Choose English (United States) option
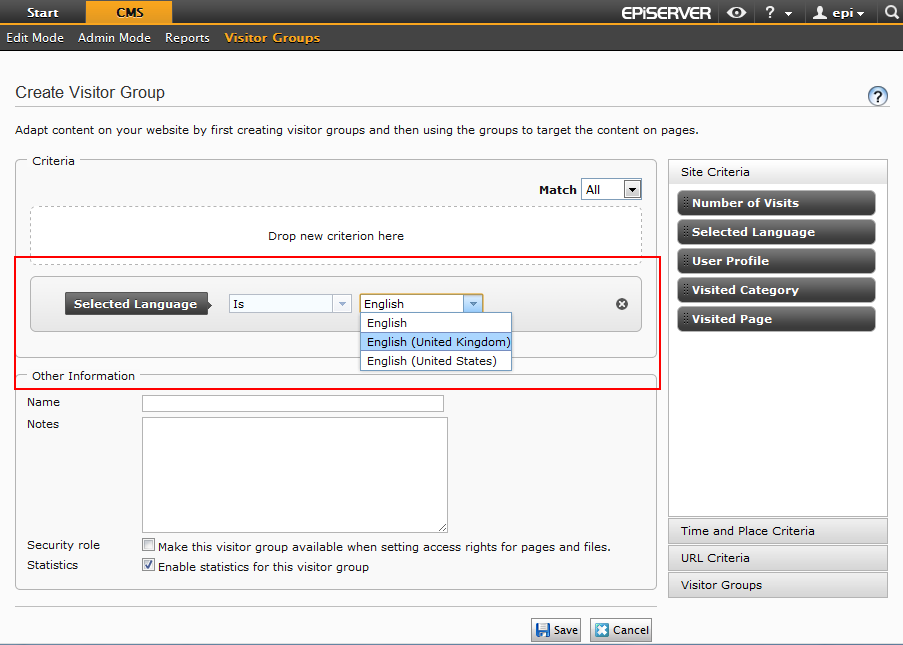Screen dimensions: 903x645 (x=431, y=361)
